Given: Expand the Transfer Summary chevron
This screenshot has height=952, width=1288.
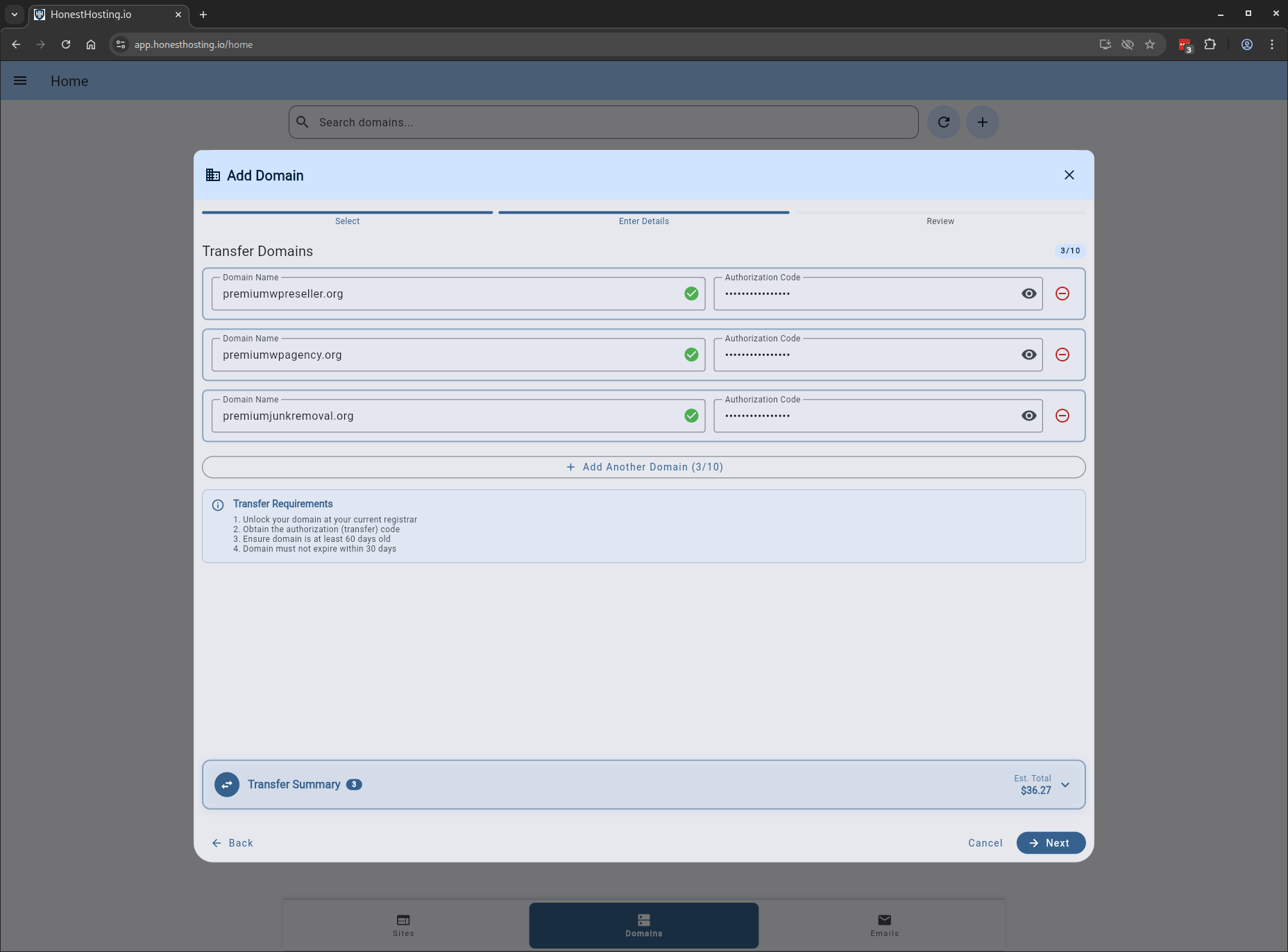Looking at the screenshot, I should click(1065, 785).
